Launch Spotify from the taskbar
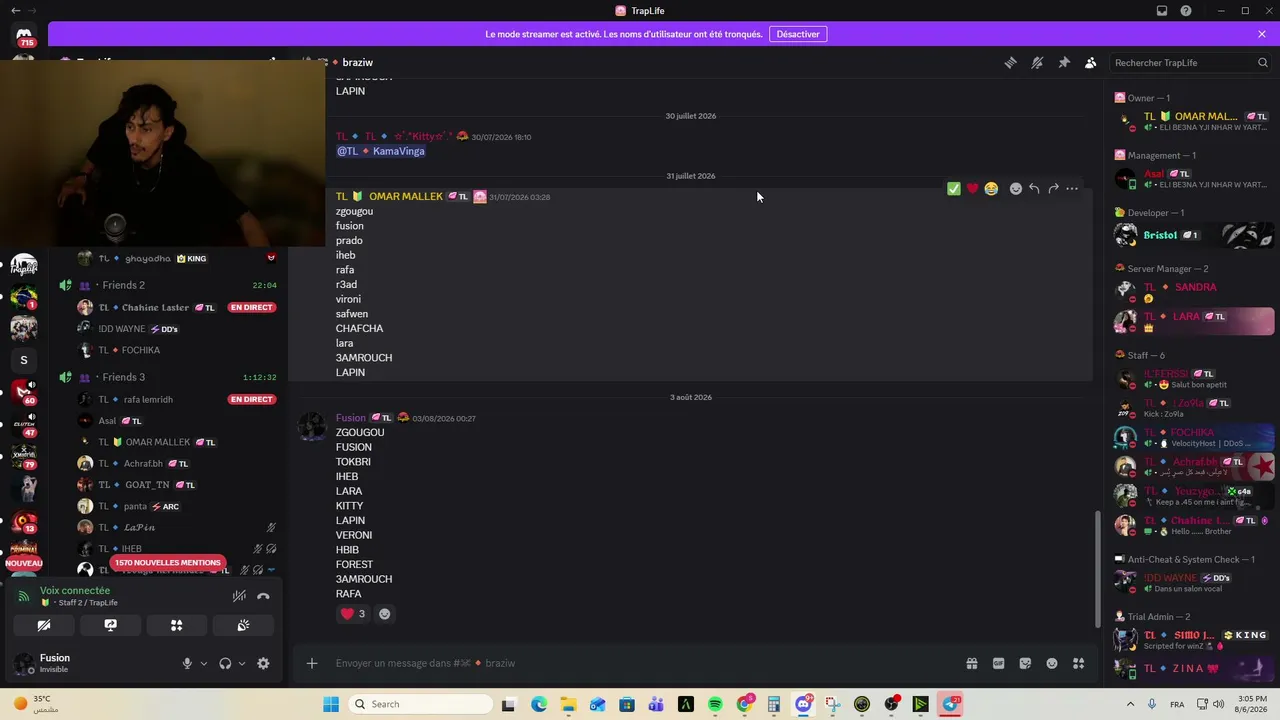Image resolution: width=1280 pixels, height=720 pixels. [715, 704]
